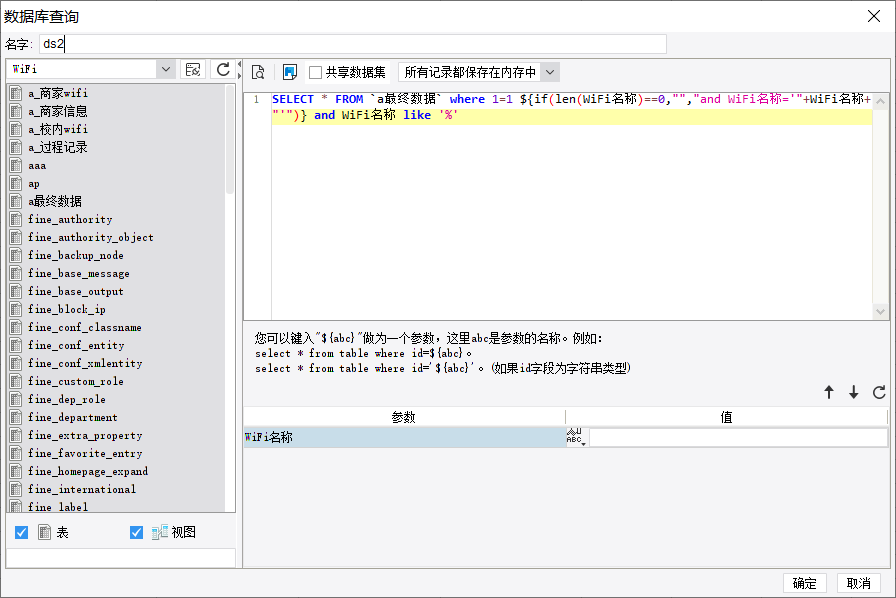Select the fine_authority_object table

91,237
